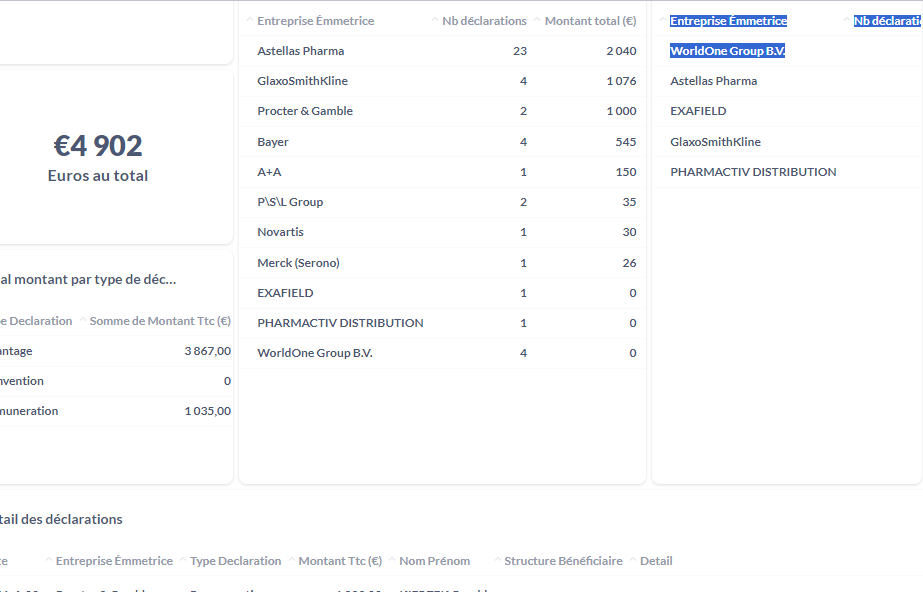This screenshot has height=592, width=923.
Task: Sort detail table by Montant Ttc (€)
Action: coord(340,561)
